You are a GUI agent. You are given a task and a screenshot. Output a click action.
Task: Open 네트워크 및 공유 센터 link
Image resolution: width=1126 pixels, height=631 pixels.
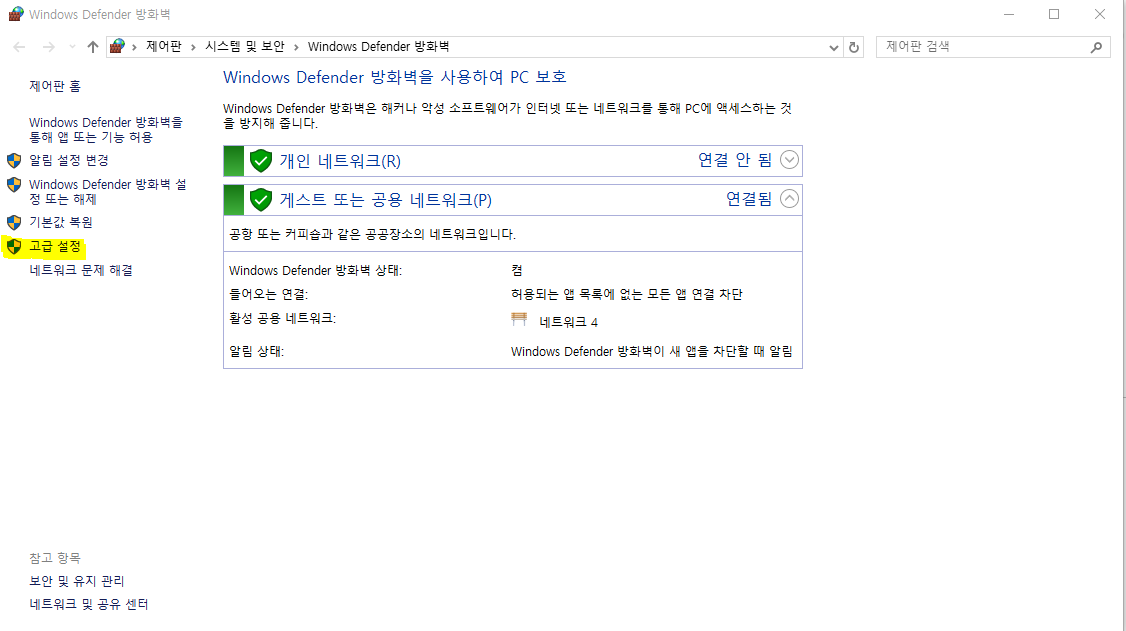click(x=88, y=604)
